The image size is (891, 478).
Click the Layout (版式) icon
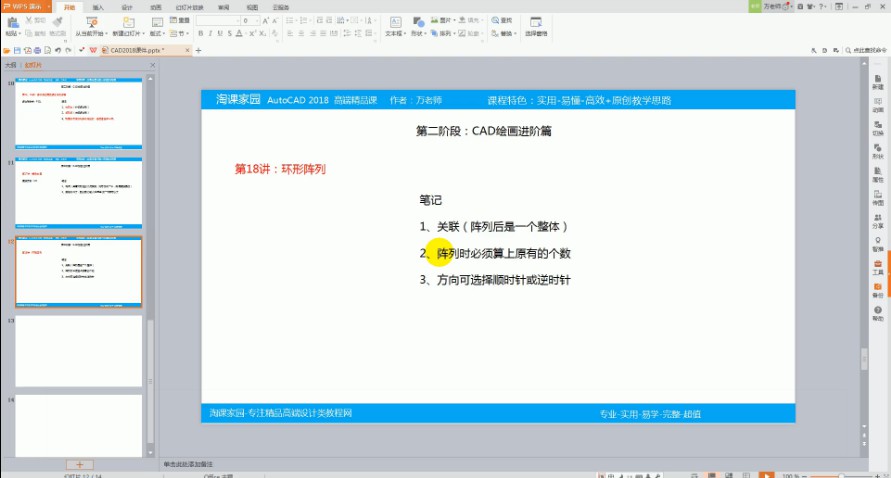pos(157,23)
